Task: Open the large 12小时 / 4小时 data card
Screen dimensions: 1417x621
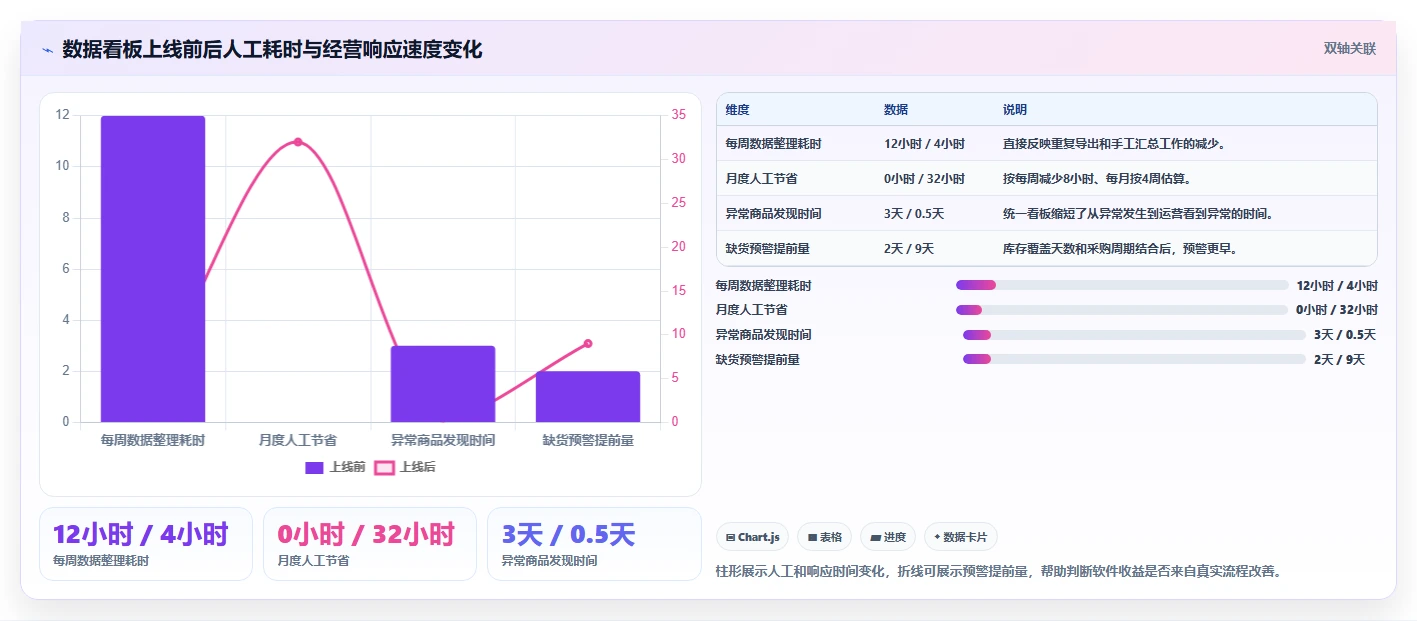Action: coord(146,544)
